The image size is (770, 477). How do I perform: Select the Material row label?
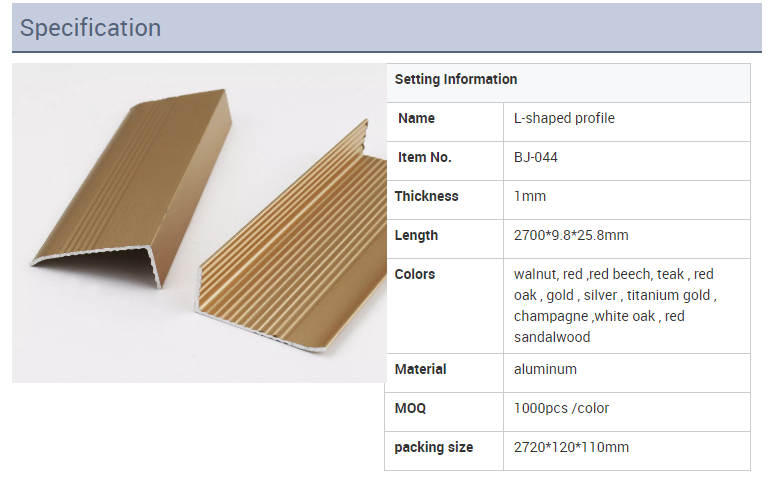pos(420,369)
